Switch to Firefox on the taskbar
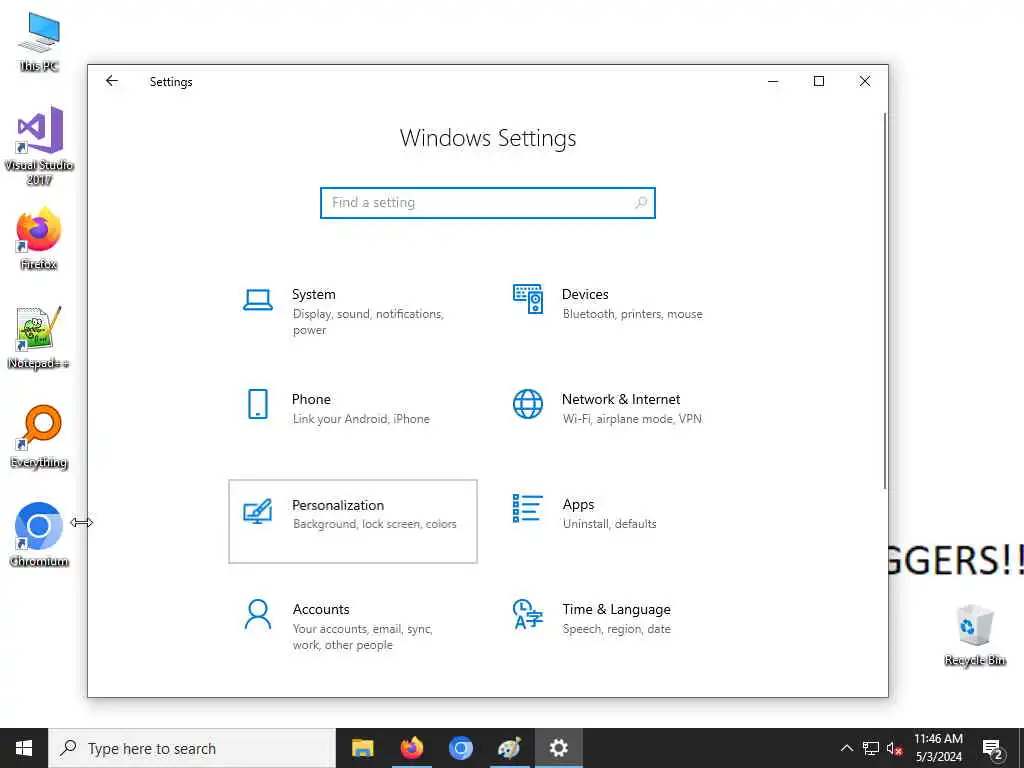Screen dimensions: 1024x768 click(411, 748)
